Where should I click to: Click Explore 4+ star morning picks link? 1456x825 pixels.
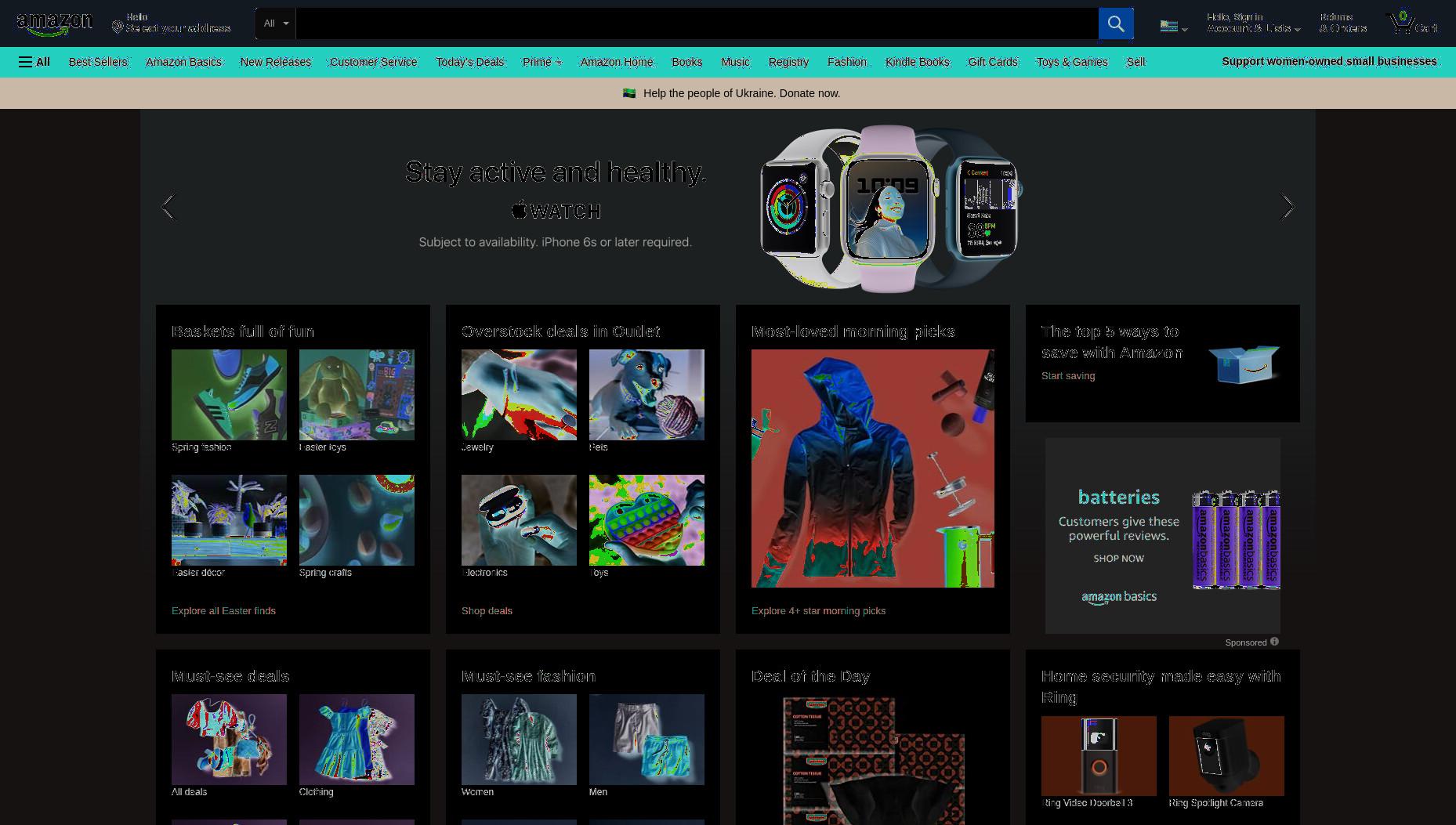point(818,610)
